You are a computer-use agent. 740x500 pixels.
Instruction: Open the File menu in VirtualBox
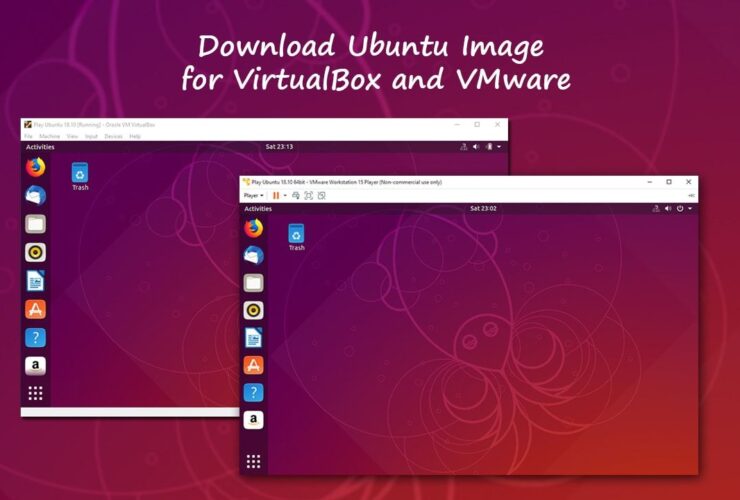click(x=28, y=136)
